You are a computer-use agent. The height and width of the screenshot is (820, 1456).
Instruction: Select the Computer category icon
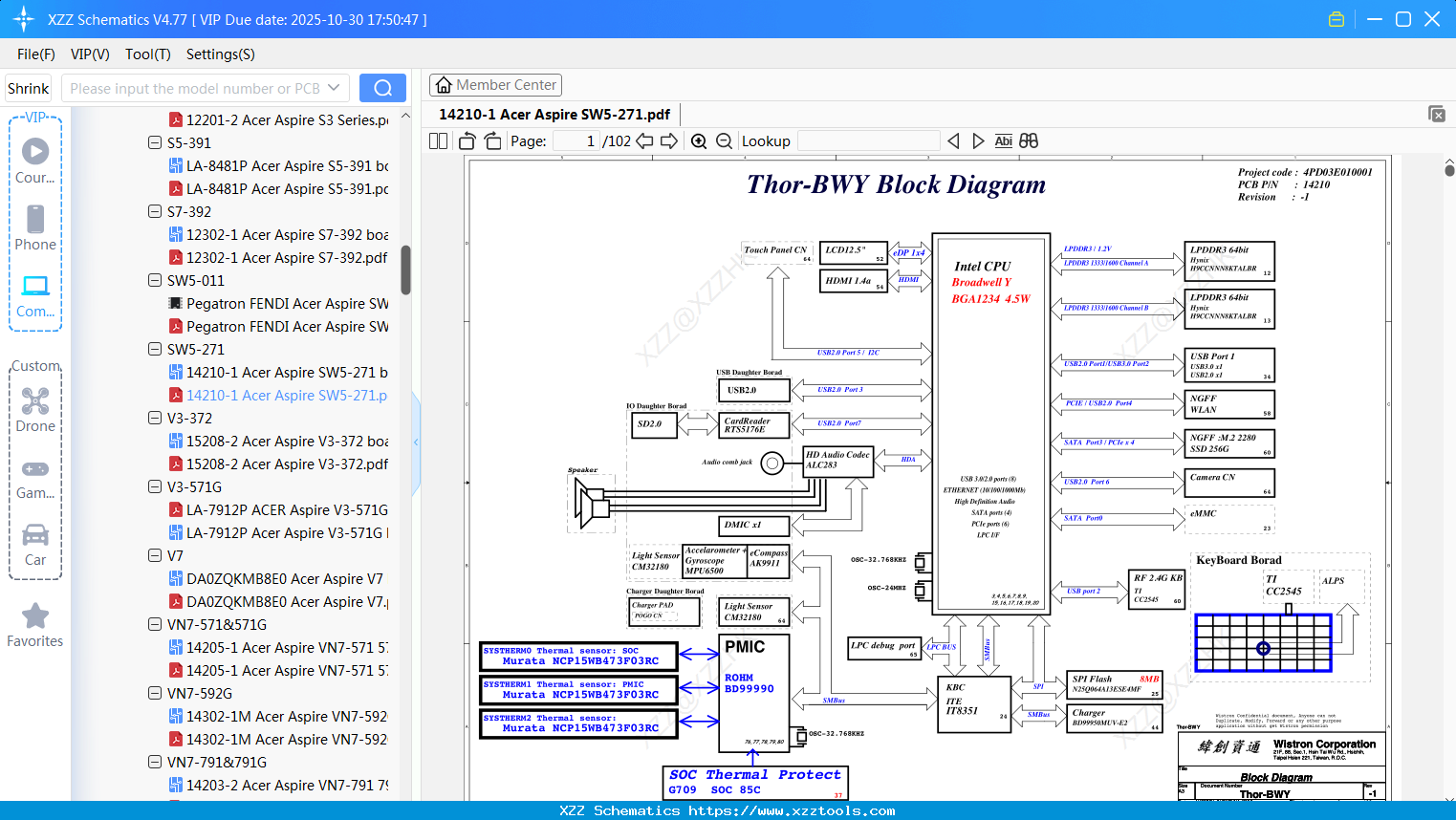[35, 294]
